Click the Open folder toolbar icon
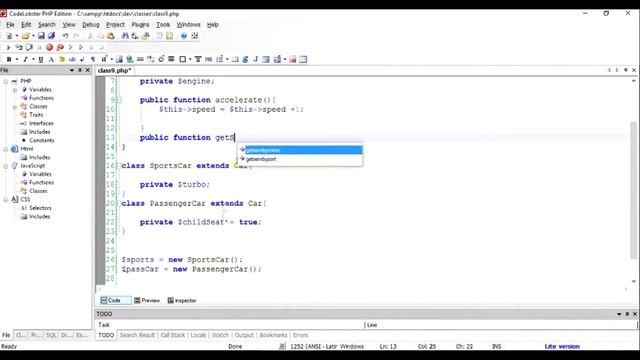640x360 pixels. (x=25, y=36)
